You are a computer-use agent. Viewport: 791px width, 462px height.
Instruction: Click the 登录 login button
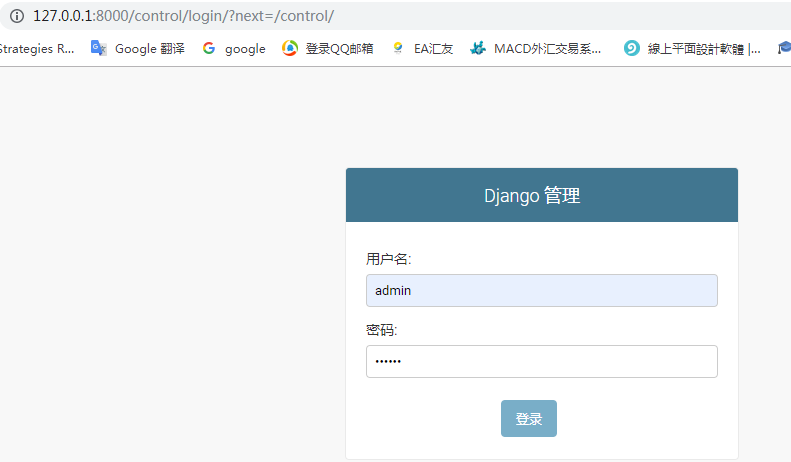click(x=529, y=419)
